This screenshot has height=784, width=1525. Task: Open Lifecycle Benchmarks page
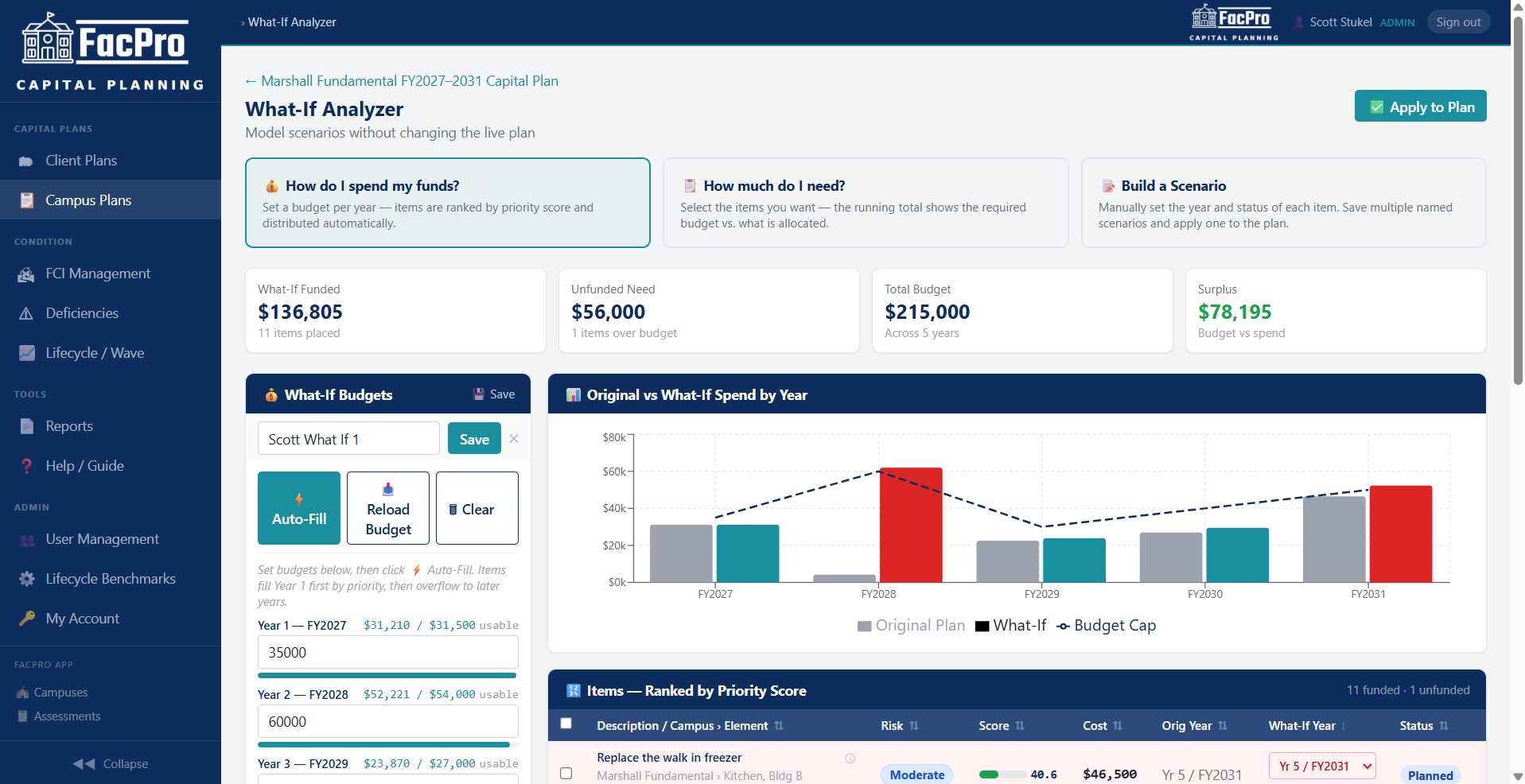[111, 579]
